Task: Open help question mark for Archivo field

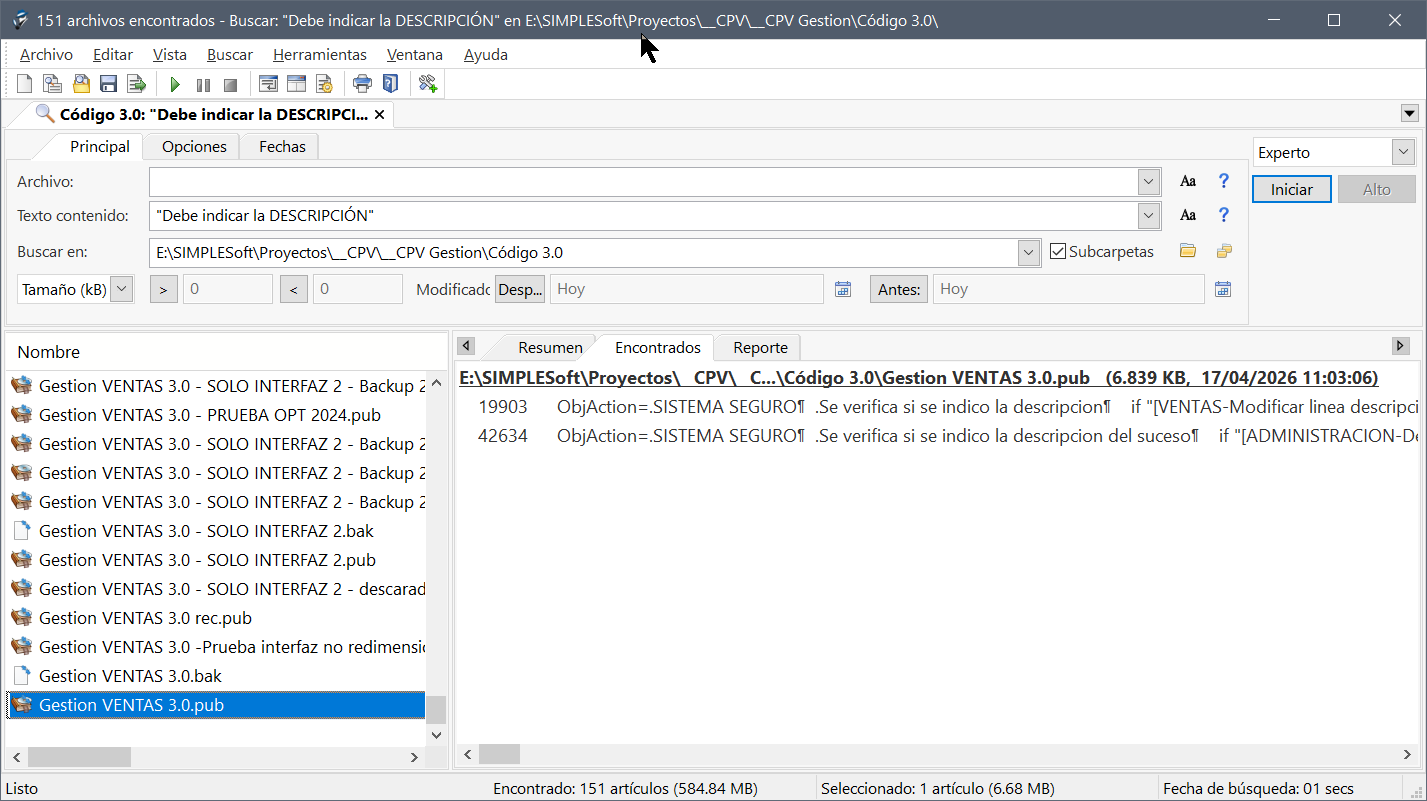Action: coord(1223,182)
